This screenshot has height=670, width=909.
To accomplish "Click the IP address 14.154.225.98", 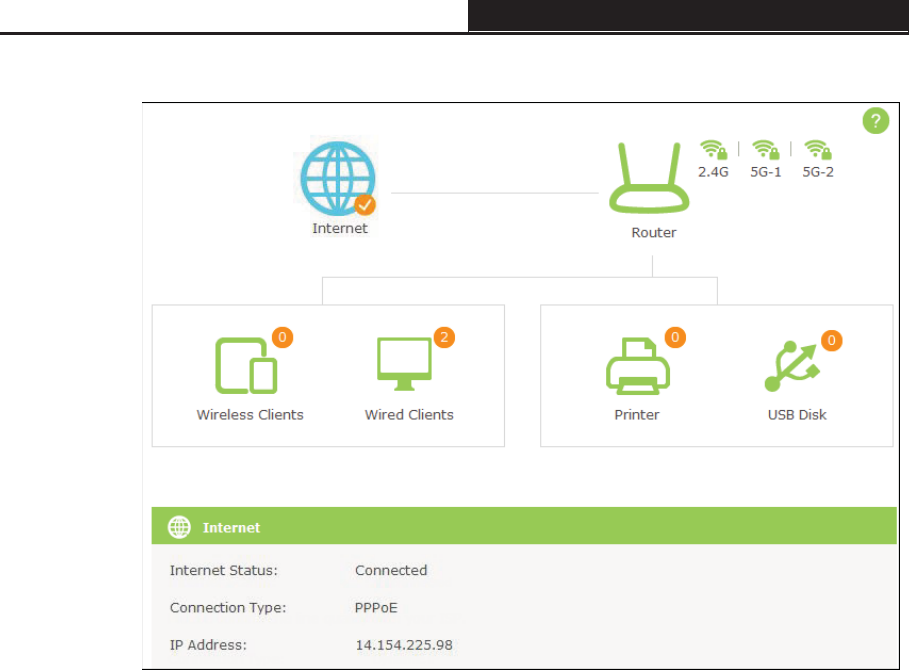I will 404,645.
